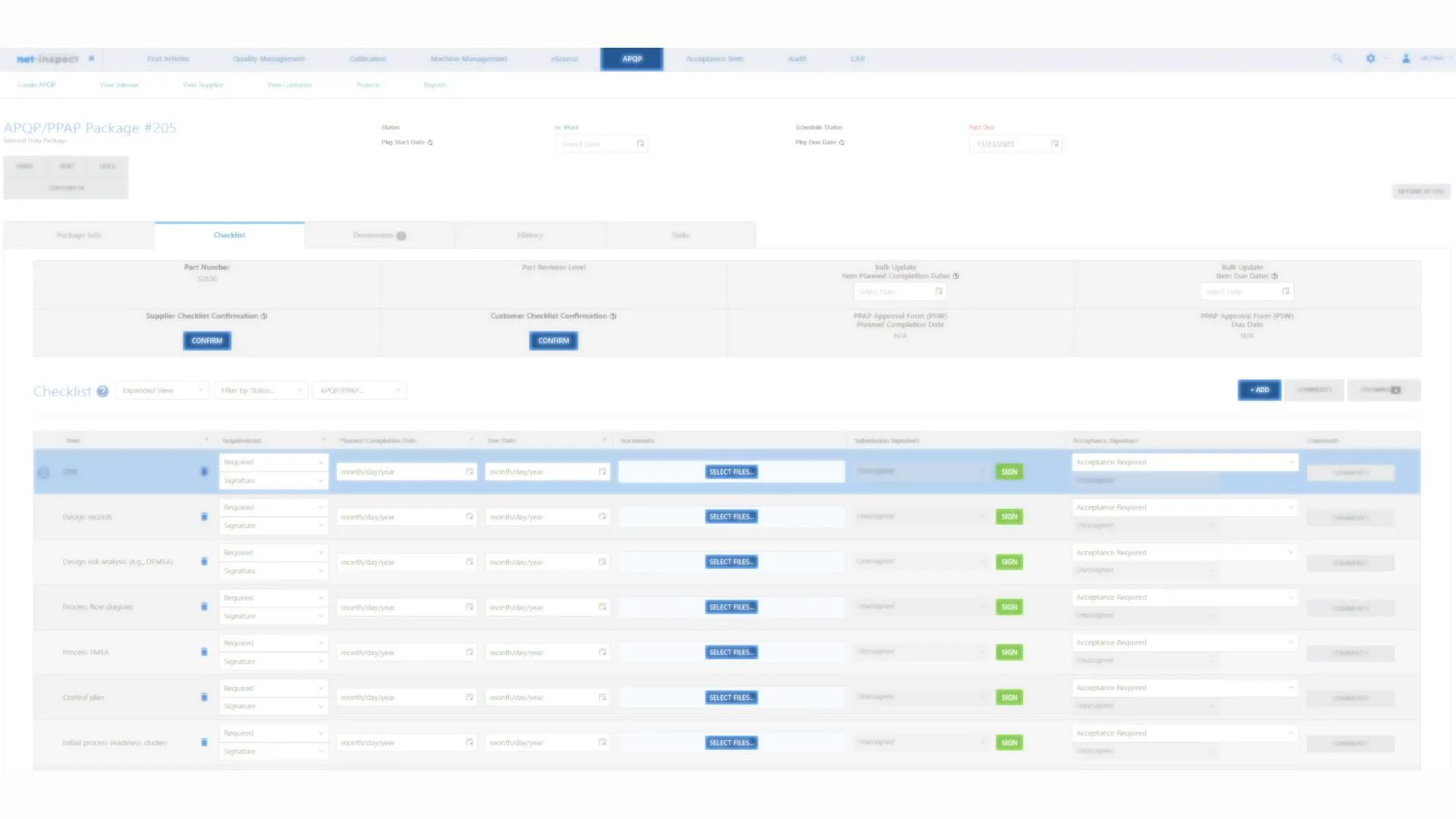Switch to the Documents tab
Image resolution: width=1456 pixels, height=819 pixels.
click(x=378, y=235)
